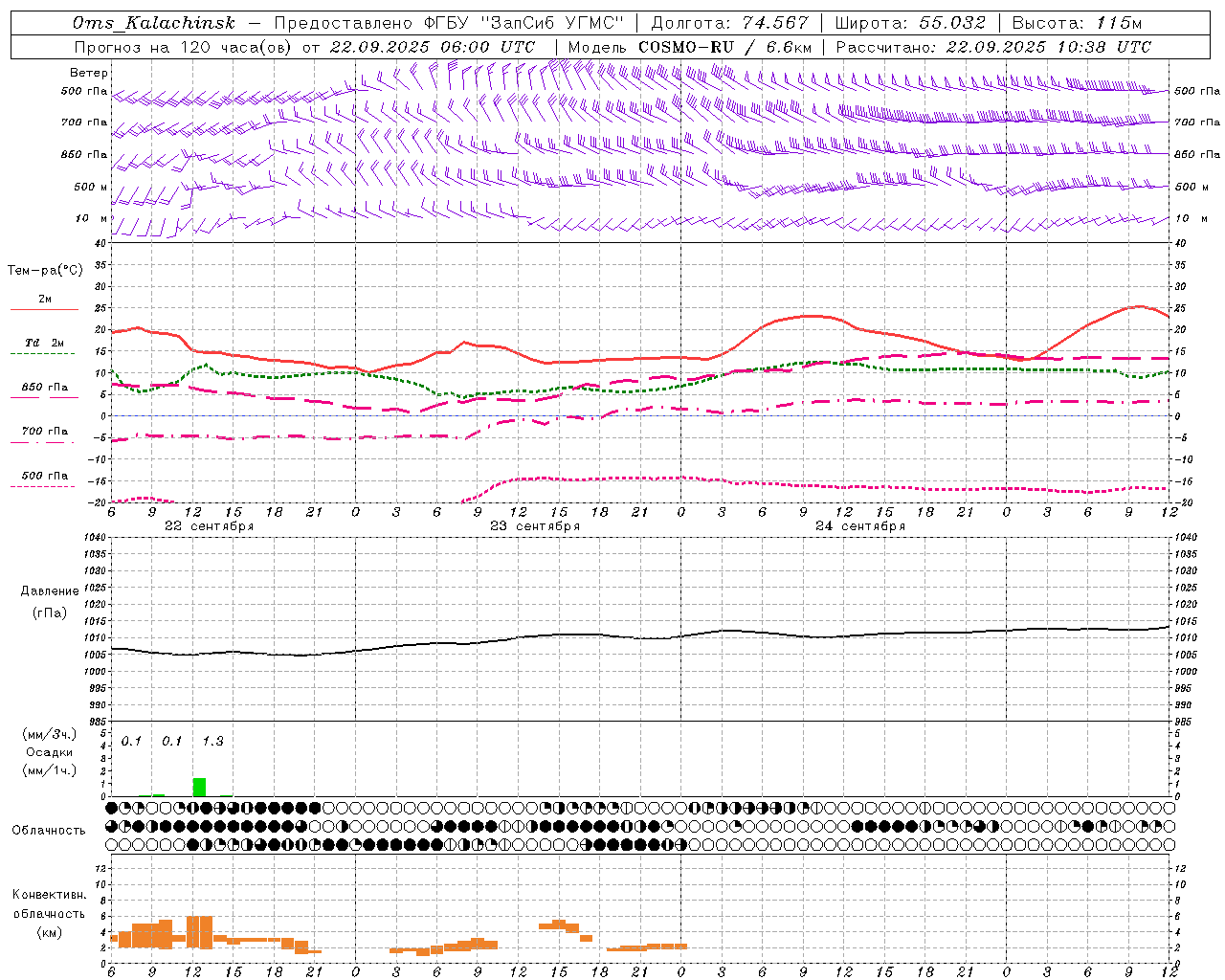This screenshot has width=1225, height=980.
Task: Click the tallest green precipitation bar
Action: click(x=199, y=787)
